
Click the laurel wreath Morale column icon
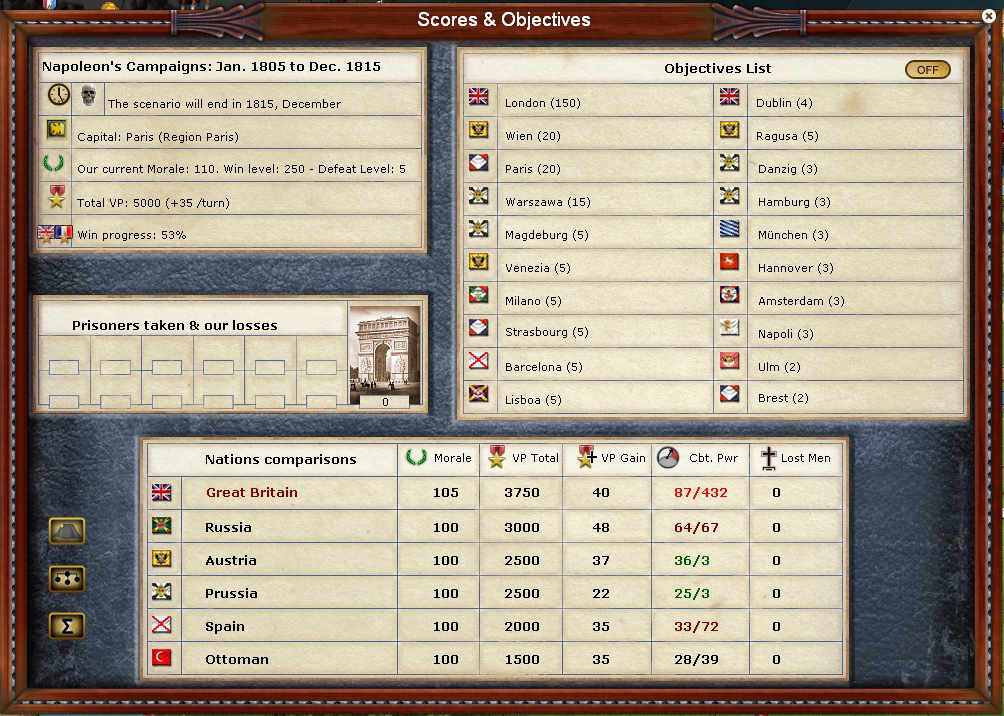point(416,457)
